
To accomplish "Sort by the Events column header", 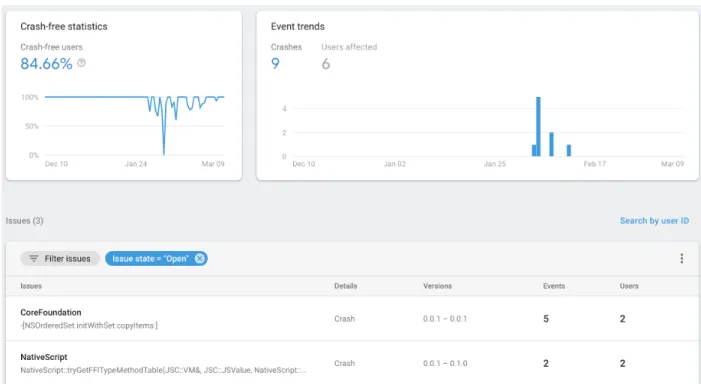I will 554,286.
